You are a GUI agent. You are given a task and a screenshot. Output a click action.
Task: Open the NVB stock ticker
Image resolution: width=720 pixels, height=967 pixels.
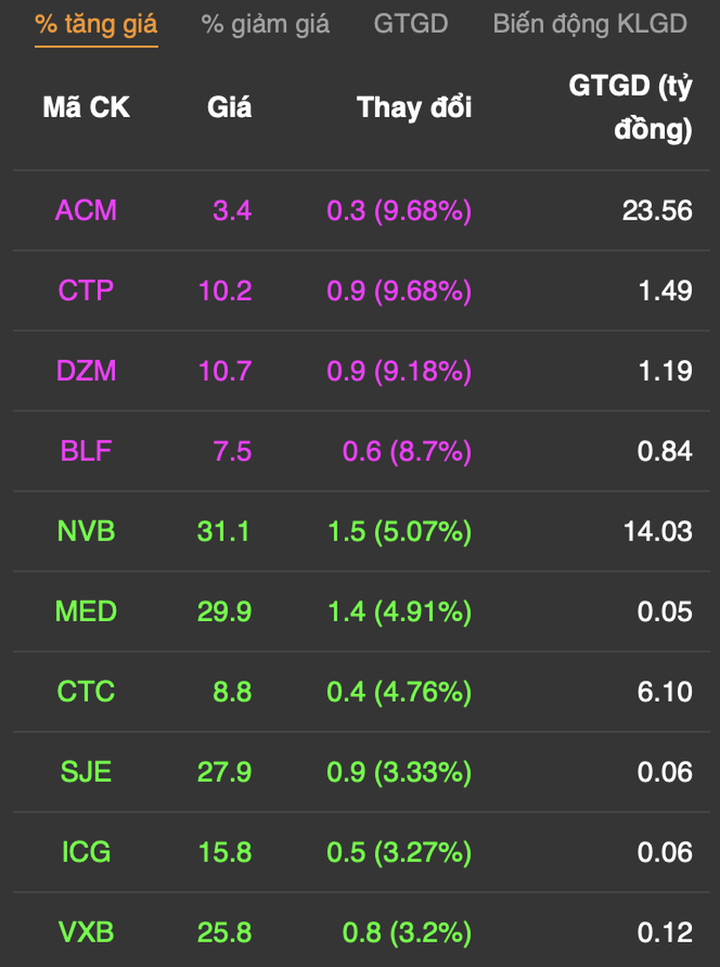click(86, 531)
